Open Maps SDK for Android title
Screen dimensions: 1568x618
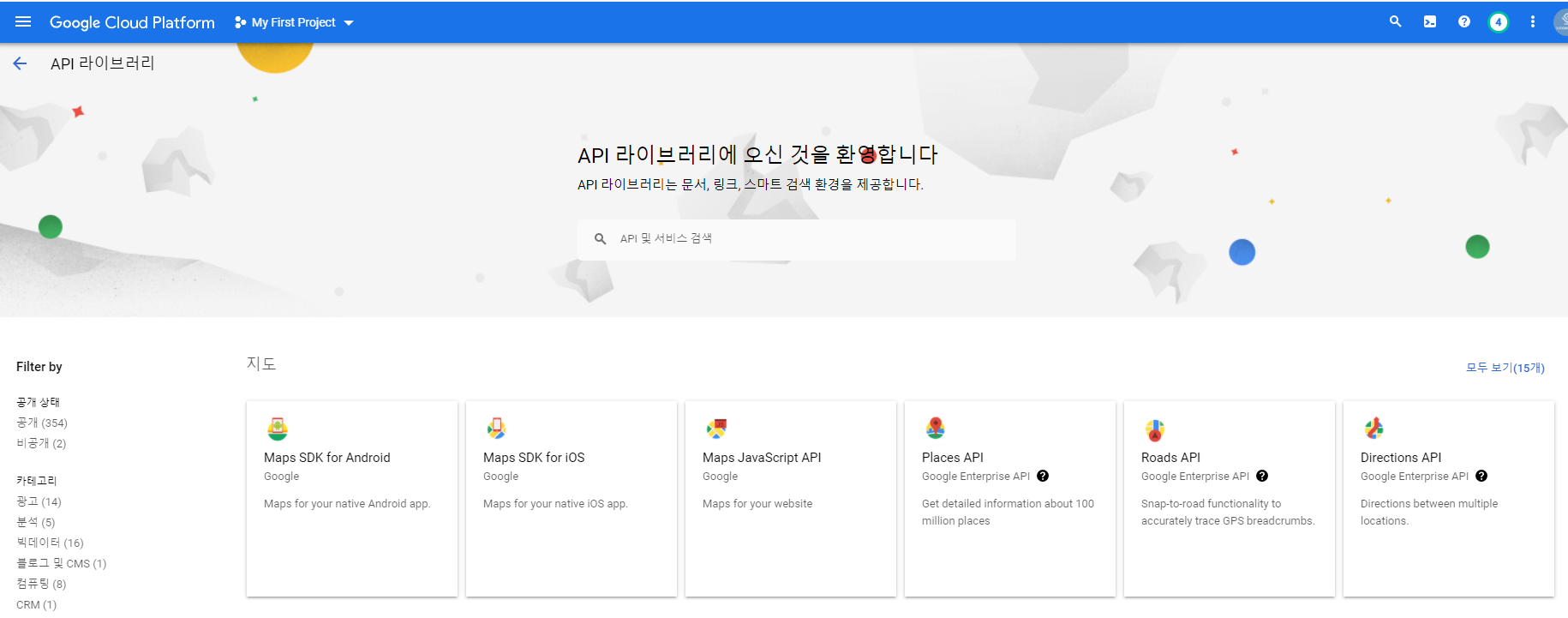tap(327, 458)
